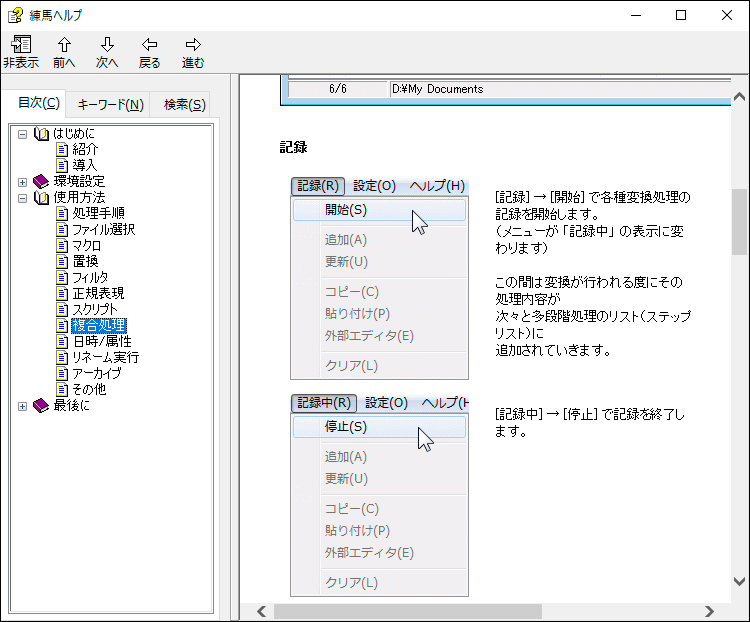Go to previous topic with 前へ

(x=64, y=52)
